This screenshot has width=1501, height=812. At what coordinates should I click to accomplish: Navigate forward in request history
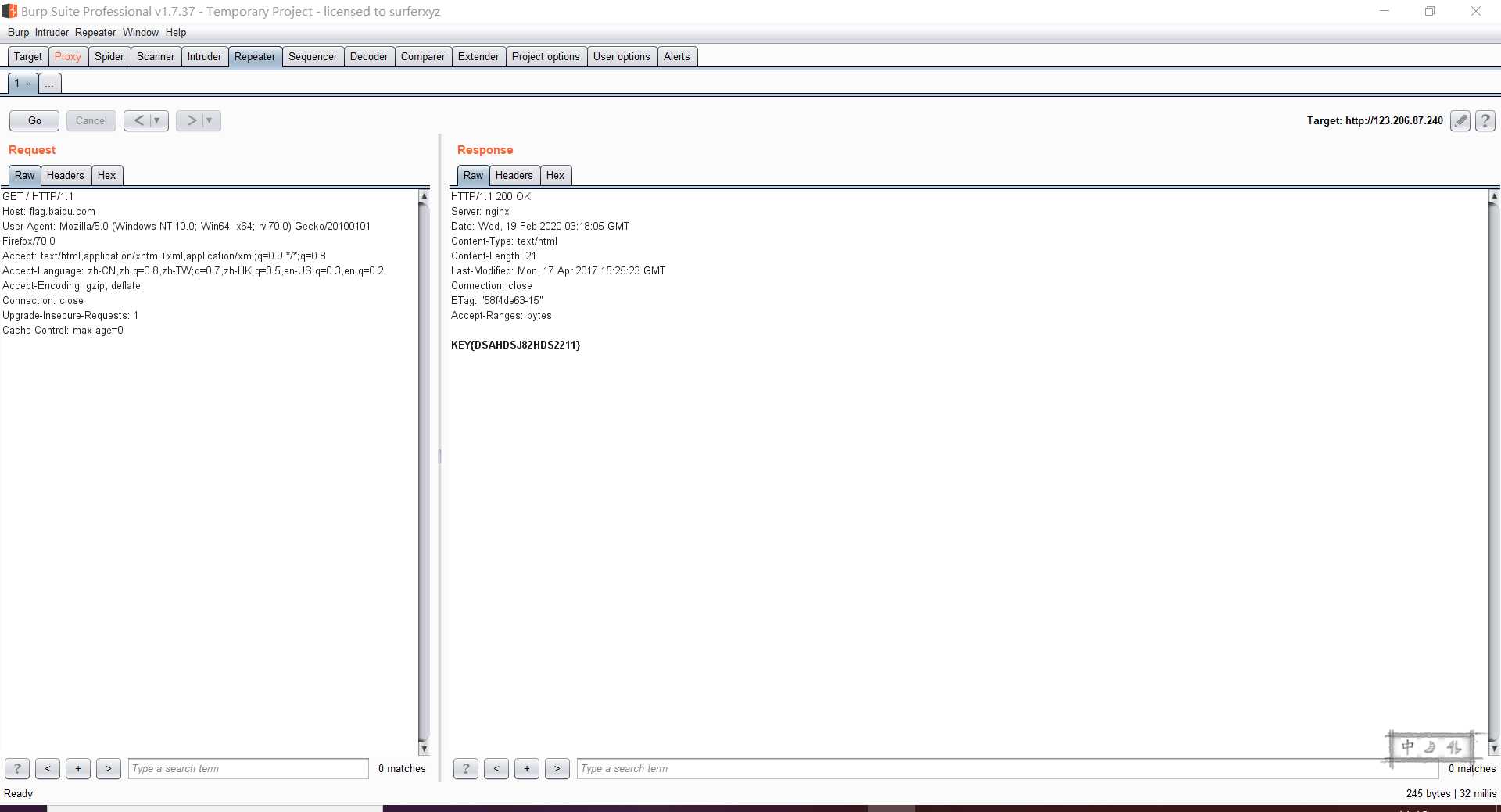click(191, 120)
